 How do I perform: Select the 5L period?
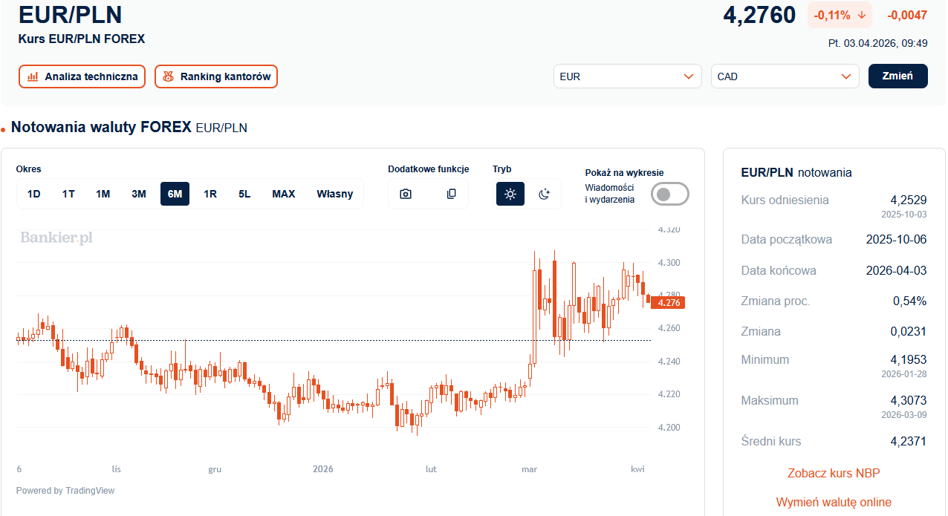(x=244, y=194)
